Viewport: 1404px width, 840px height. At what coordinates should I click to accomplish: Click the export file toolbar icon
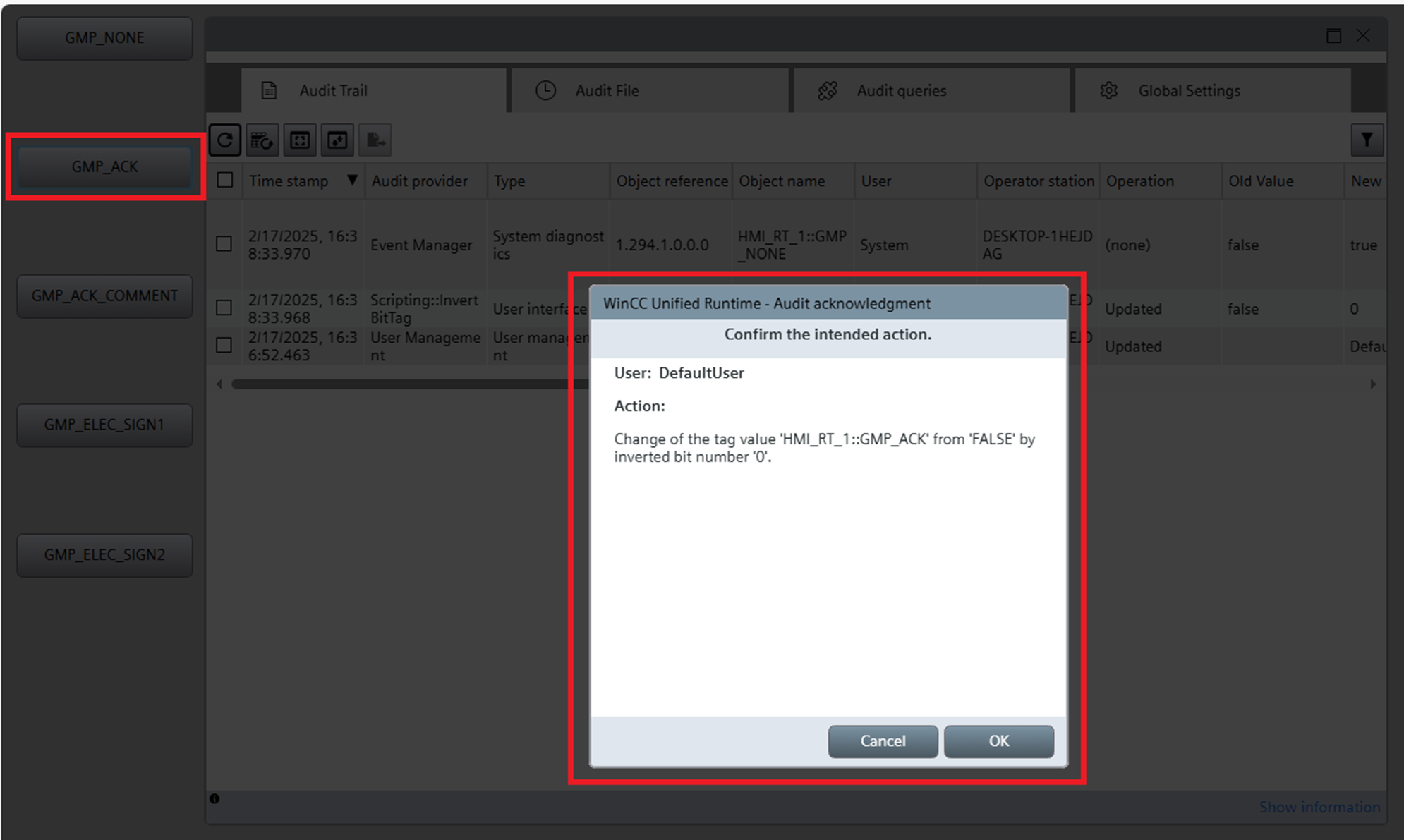click(375, 140)
